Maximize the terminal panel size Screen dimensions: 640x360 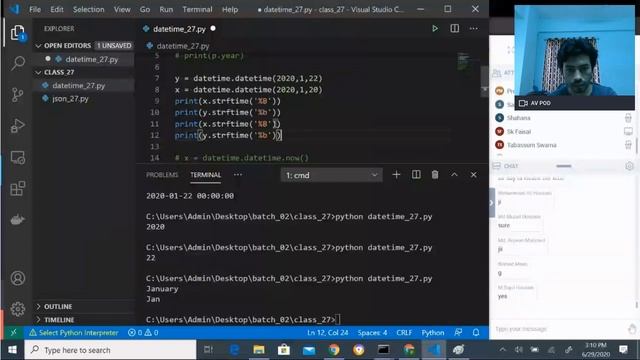(x=454, y=175)
